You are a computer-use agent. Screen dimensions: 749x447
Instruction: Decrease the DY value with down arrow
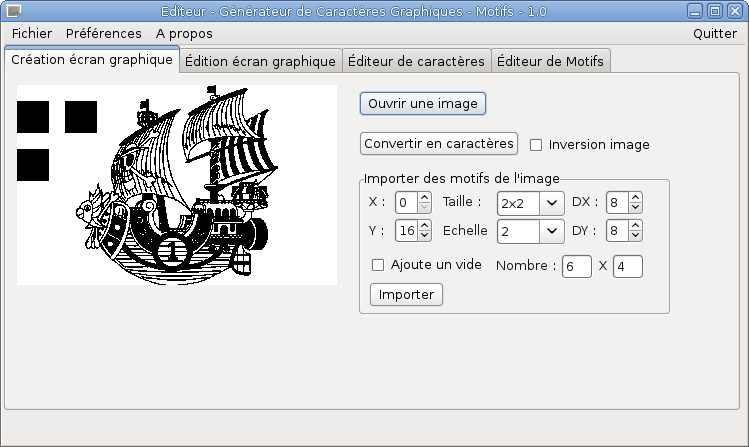[635, 235]
